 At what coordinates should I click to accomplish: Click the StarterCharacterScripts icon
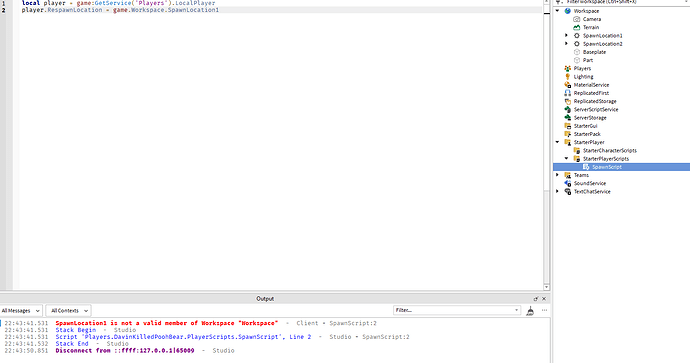coord(577,150)
